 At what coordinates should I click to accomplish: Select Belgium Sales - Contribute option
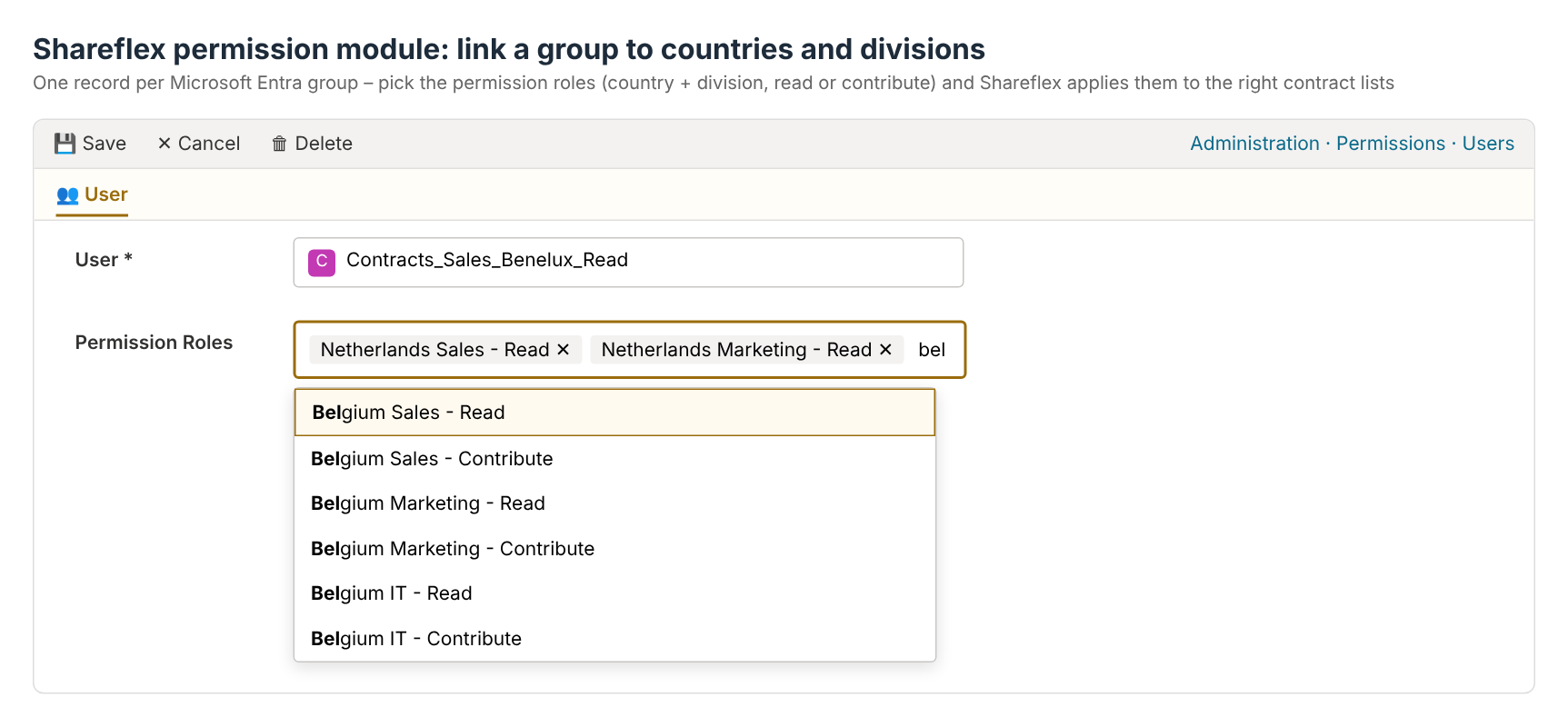614,459
